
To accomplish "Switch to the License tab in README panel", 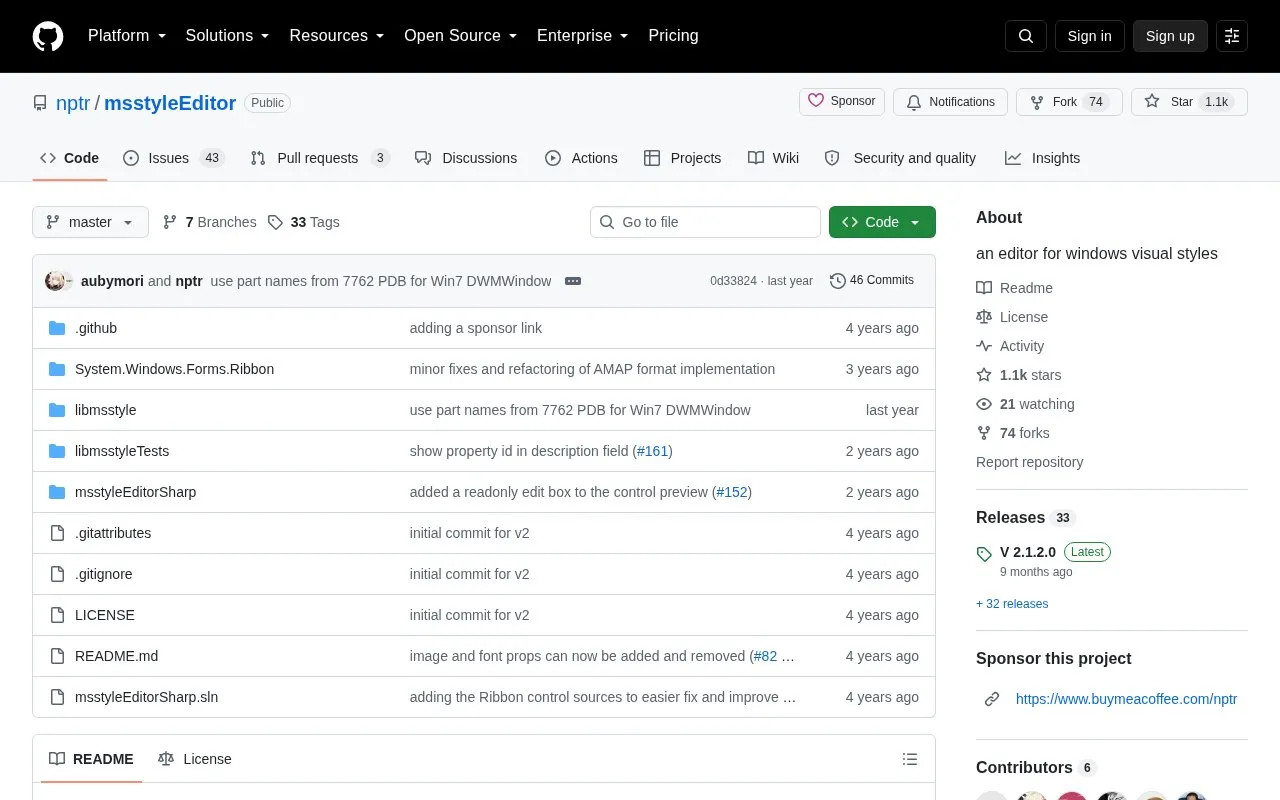I will coord(195,759).
